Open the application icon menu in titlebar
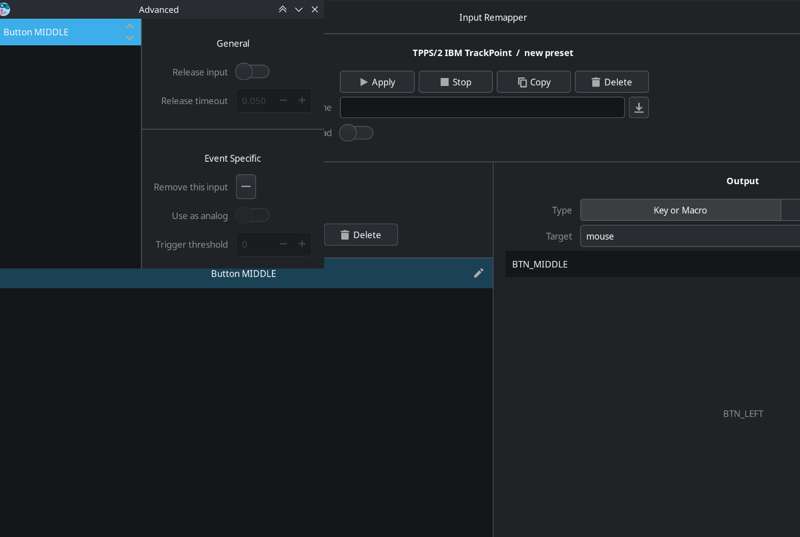The height and width of the screenshot is (537, 800). [5, 9]
